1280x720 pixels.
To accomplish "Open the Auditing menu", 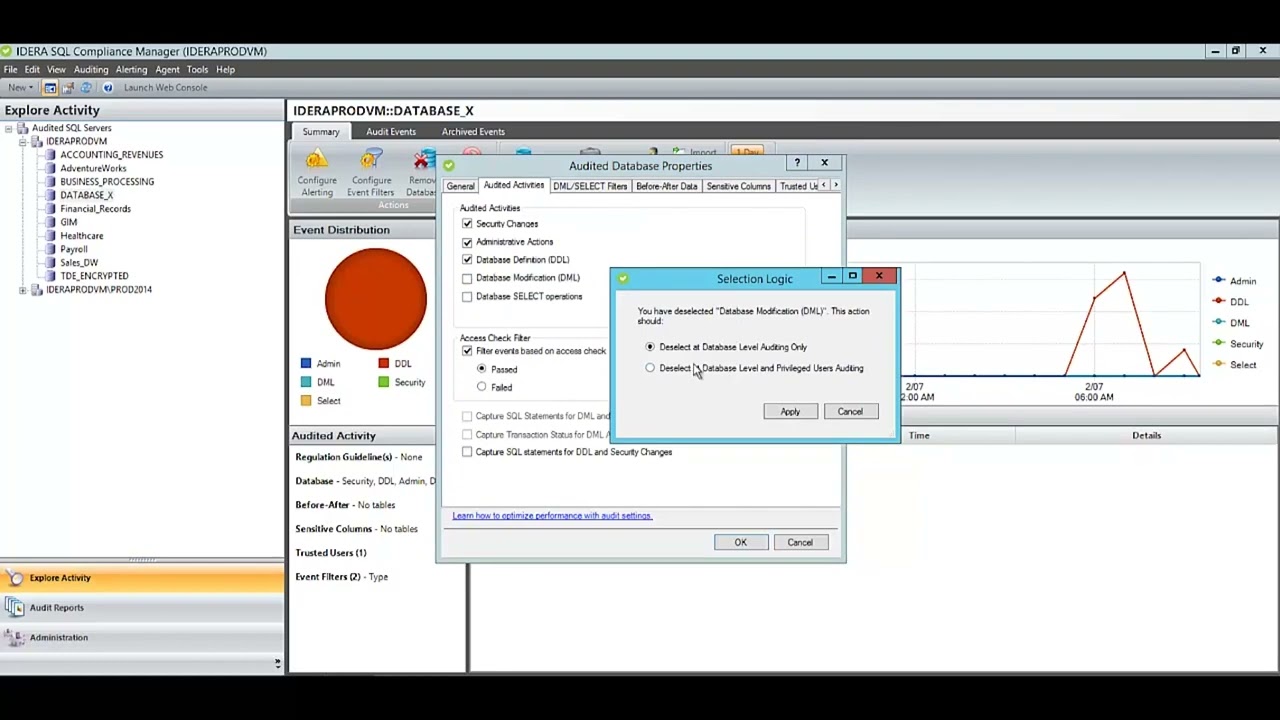I will click(90, 70).
